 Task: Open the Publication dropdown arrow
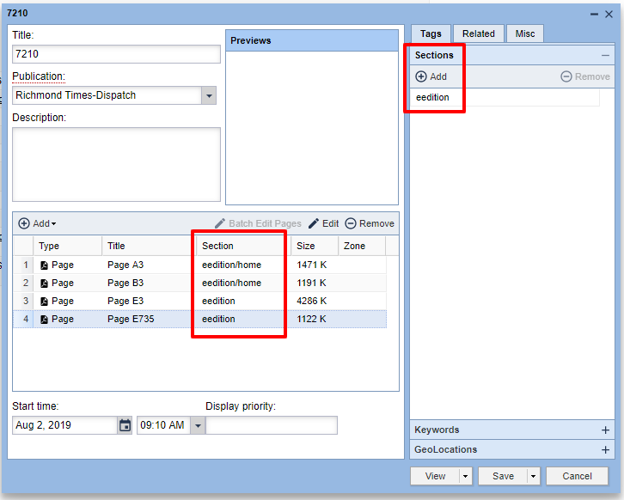[208, 96]
